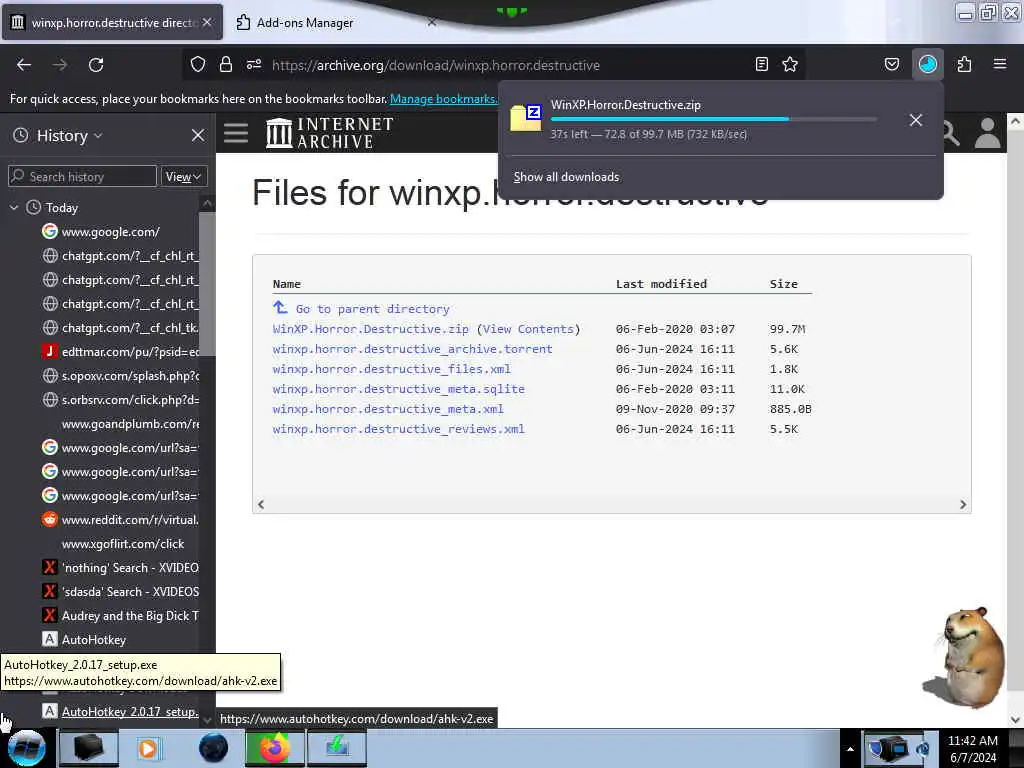Open media player taskbar icon
Image resolution: width=1024 pixels, height=768 pixels.
pos(148,748)
